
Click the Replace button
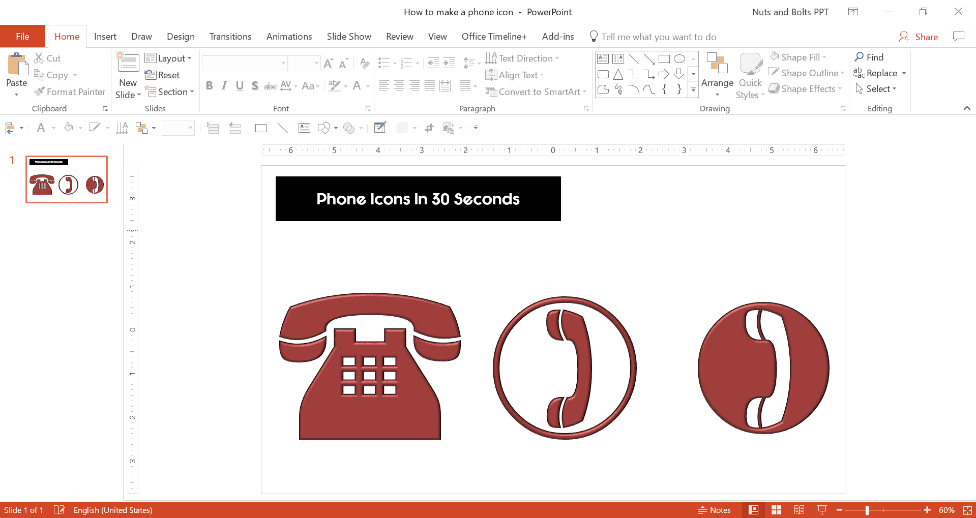pyautogui.click(x=880, y=73)
